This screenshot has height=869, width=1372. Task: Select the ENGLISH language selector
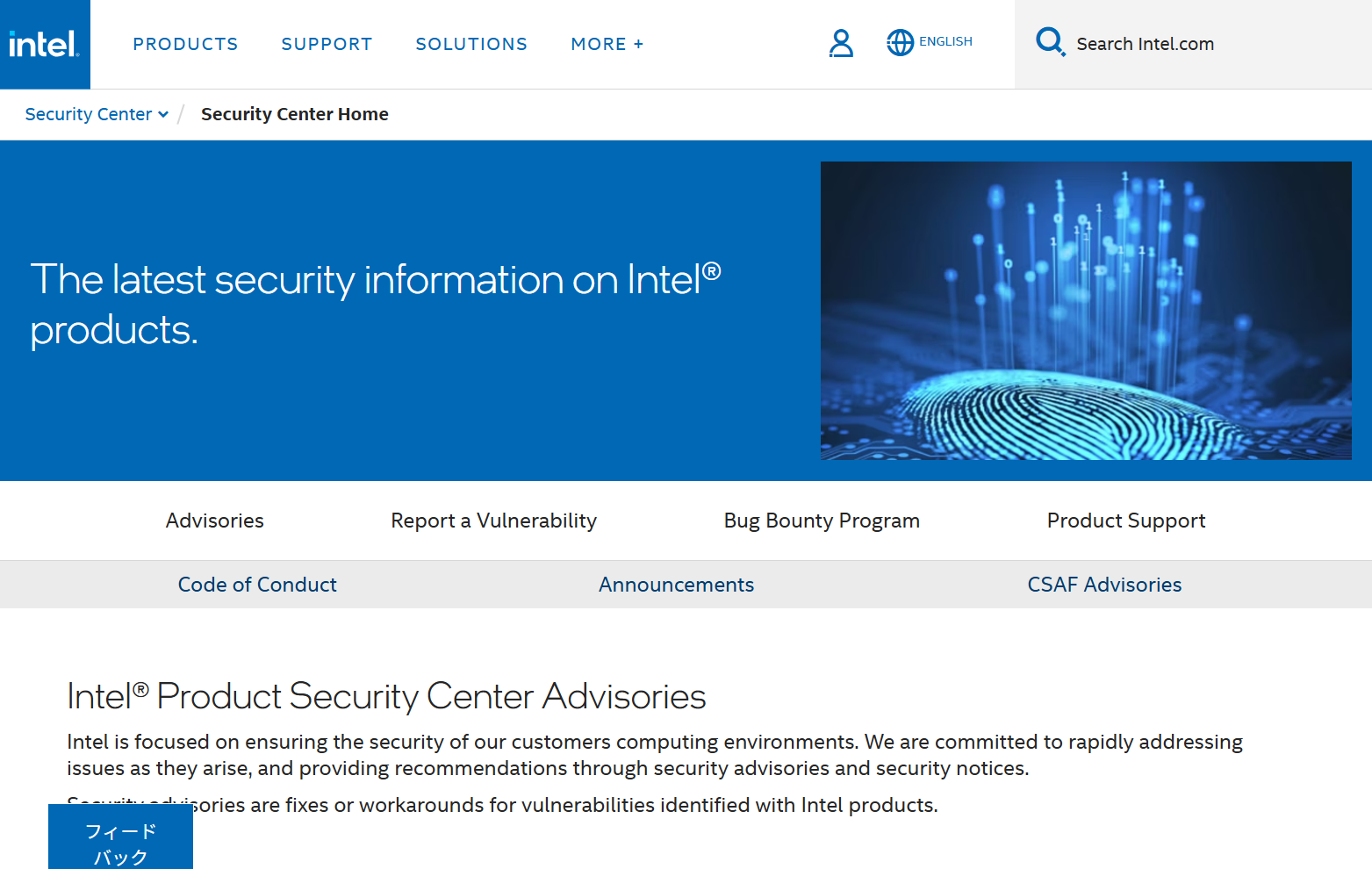point(945,41)
